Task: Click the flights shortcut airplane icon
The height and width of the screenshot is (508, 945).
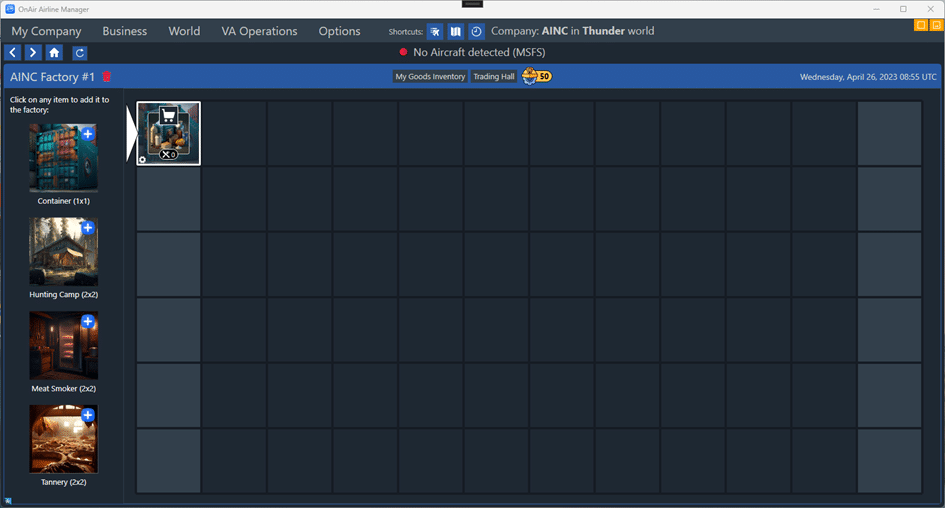Action: (435, 31)
